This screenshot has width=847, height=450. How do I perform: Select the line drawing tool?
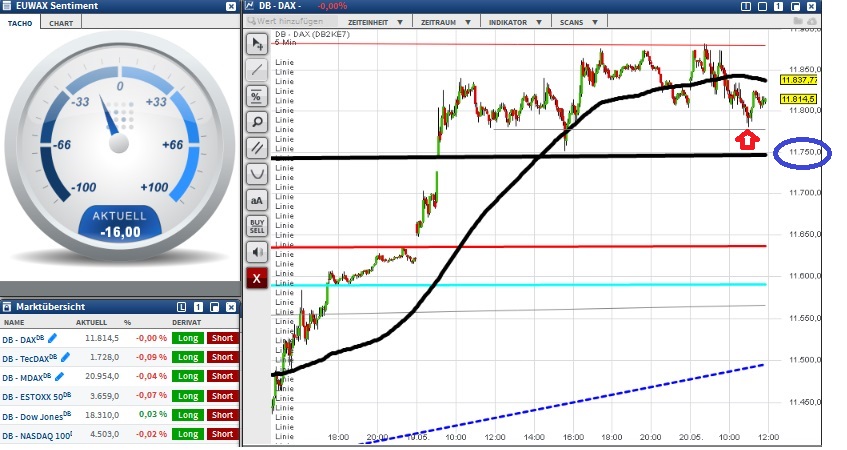click(257, 70)
